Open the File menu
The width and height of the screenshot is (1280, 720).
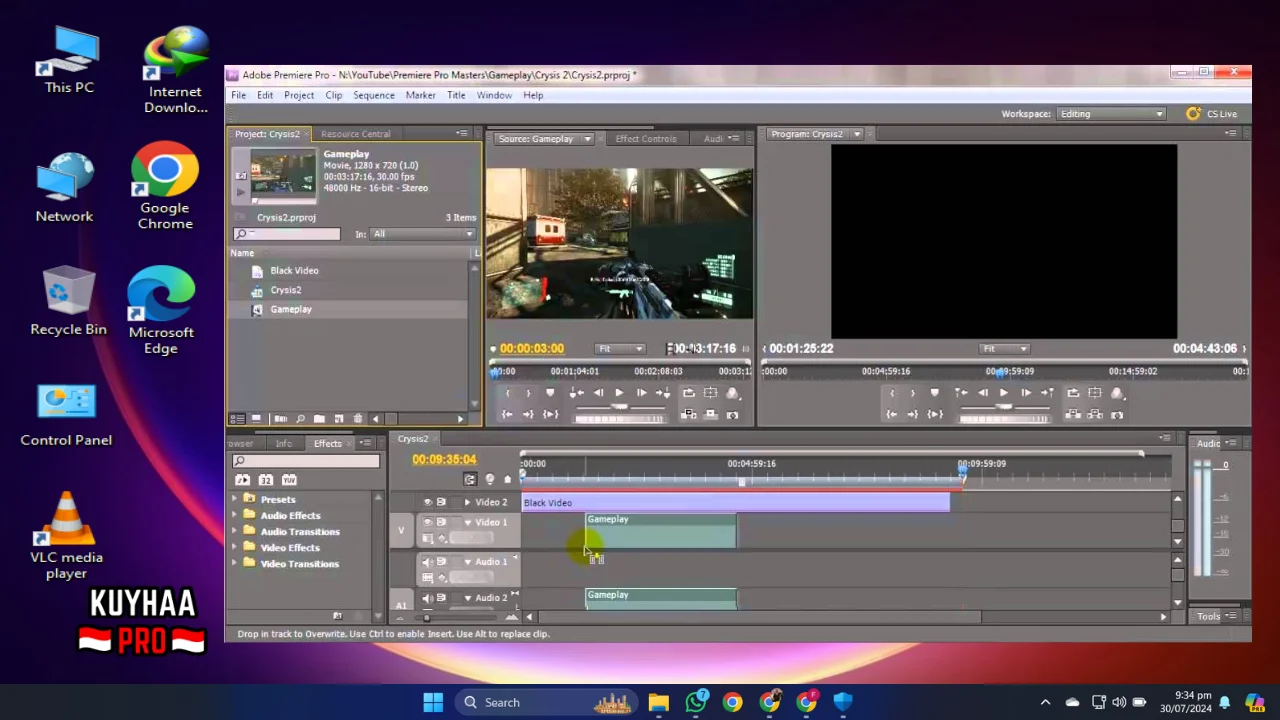point(239,95)
